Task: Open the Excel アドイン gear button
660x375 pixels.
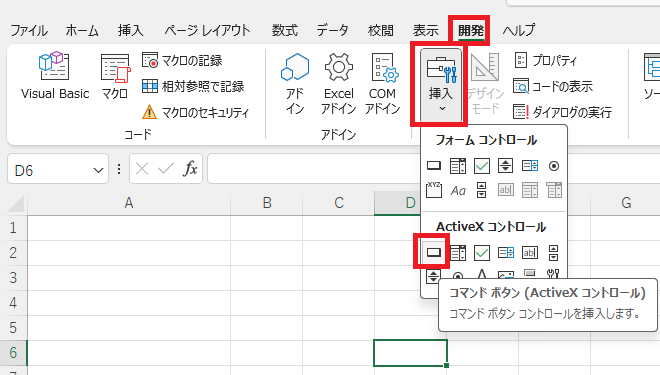Action: coord(338,83)
